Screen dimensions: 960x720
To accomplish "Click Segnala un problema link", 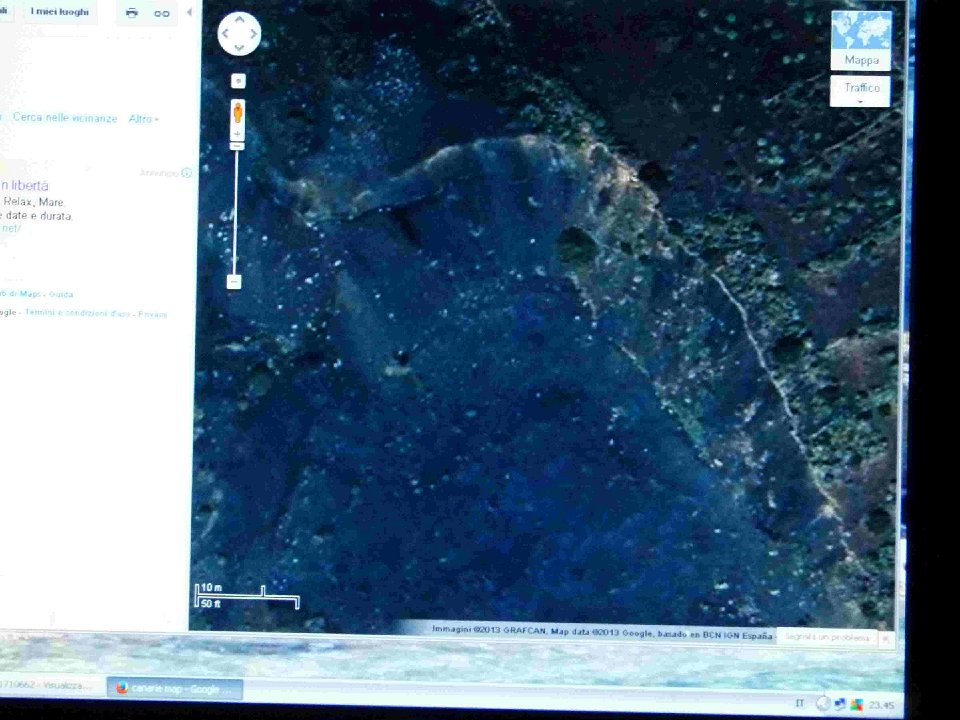I will [827, 637].
